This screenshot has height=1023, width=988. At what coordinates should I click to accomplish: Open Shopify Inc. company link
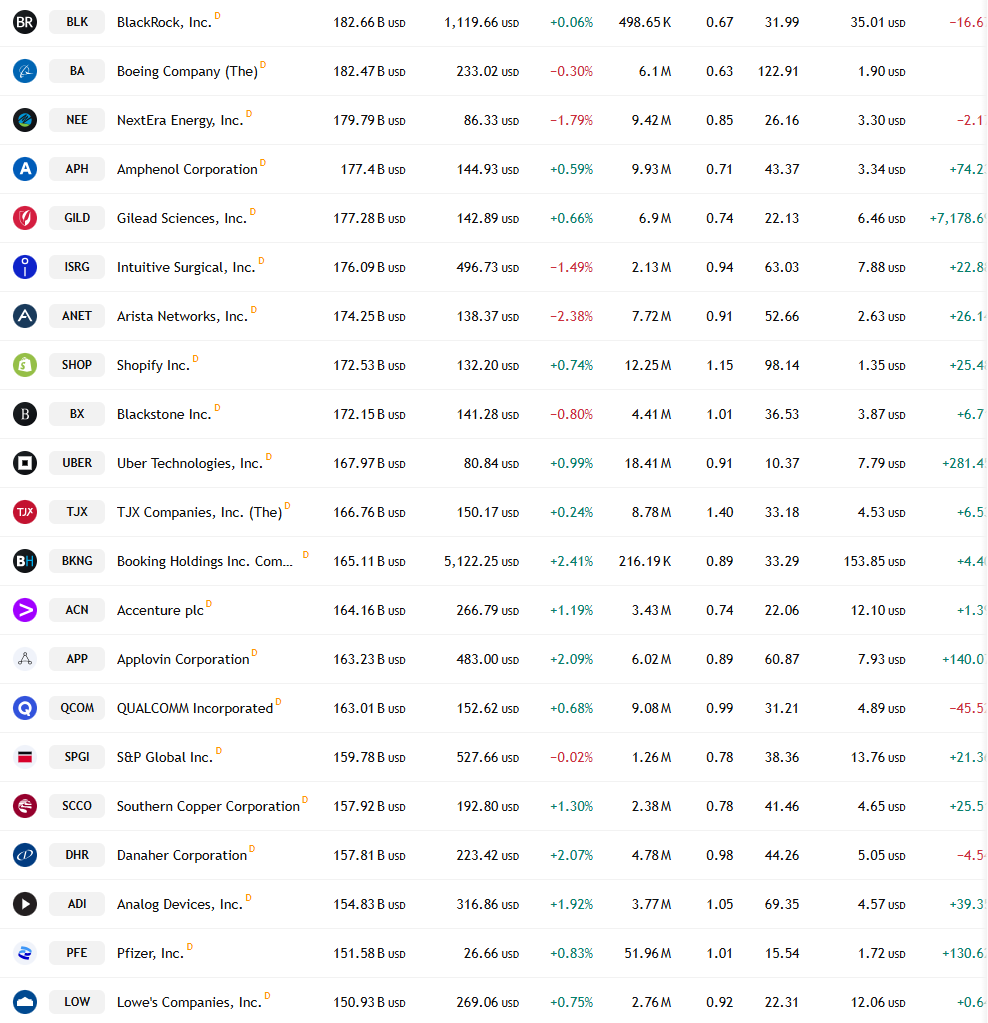click(x=153, y=365)
